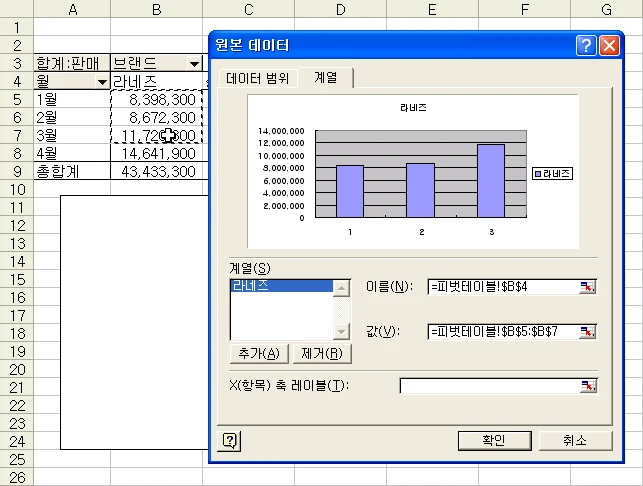Click the help question mark icon at dialog bottom-left

(229, 441)
